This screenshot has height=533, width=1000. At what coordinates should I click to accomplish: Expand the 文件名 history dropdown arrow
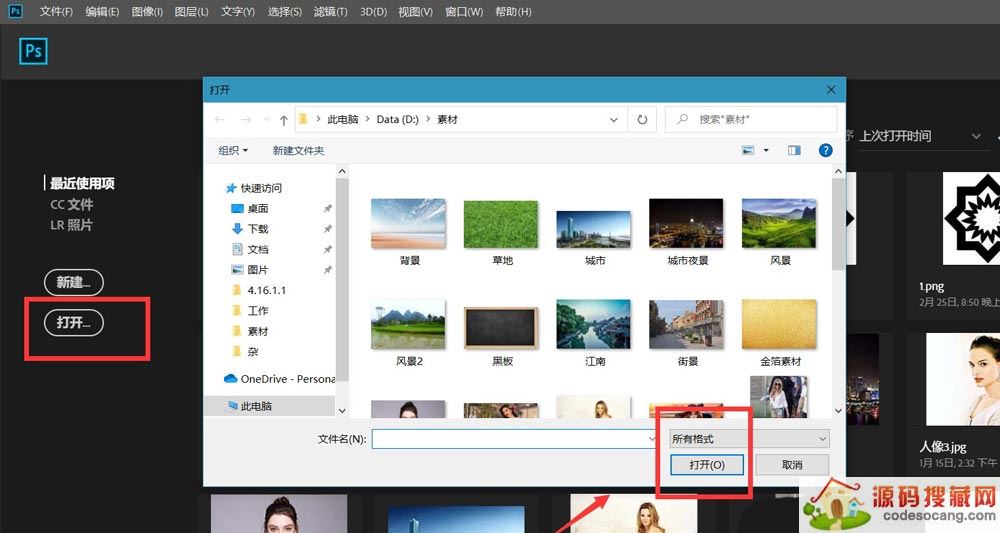651,439
